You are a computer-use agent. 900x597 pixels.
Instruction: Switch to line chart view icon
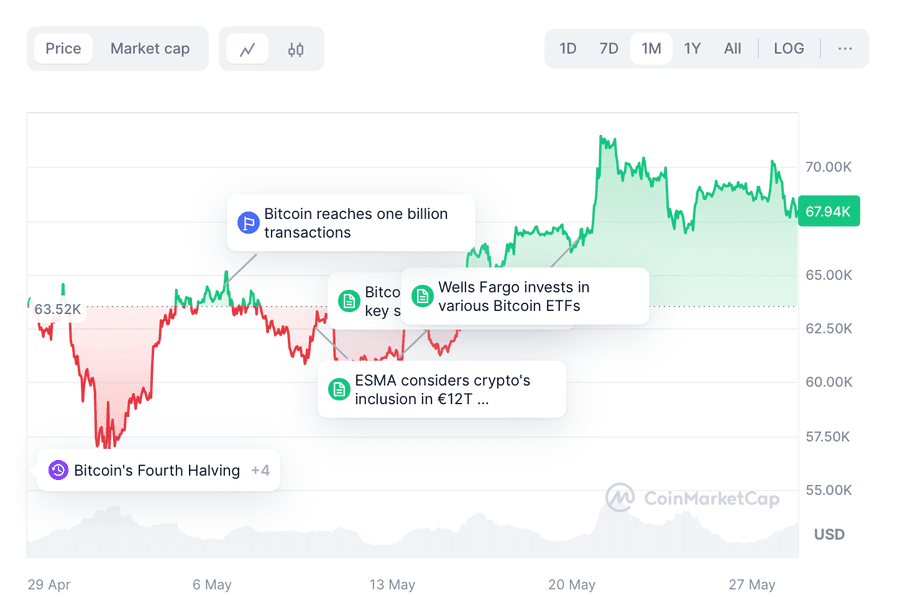click(x=247, y=49)
